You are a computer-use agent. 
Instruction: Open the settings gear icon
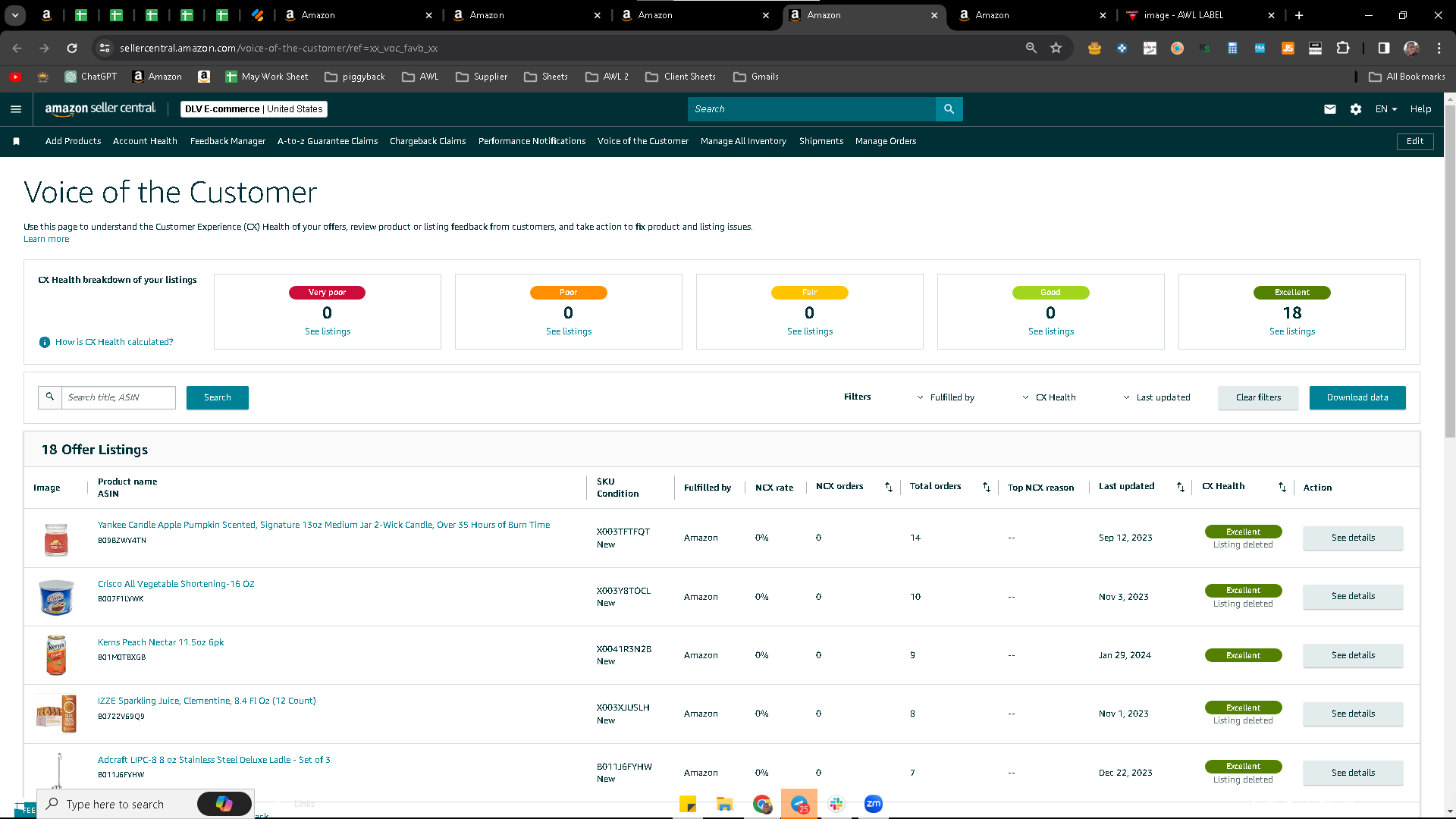click(x=1356, y=109)
